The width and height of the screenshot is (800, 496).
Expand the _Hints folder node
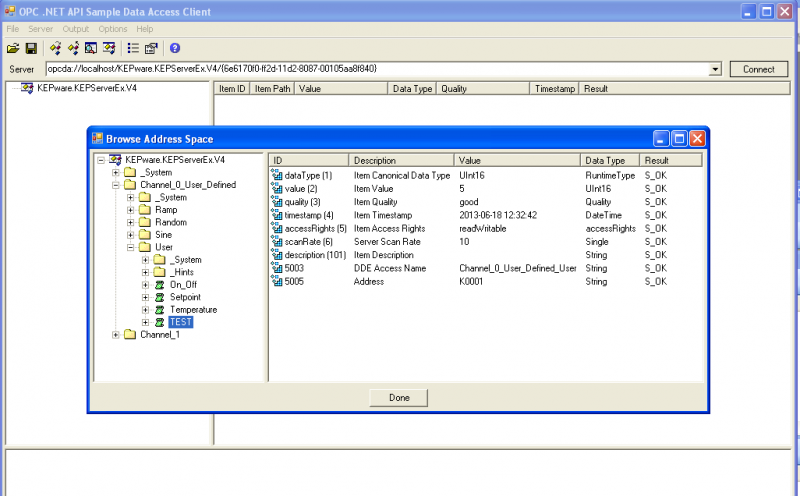[145, 272]
